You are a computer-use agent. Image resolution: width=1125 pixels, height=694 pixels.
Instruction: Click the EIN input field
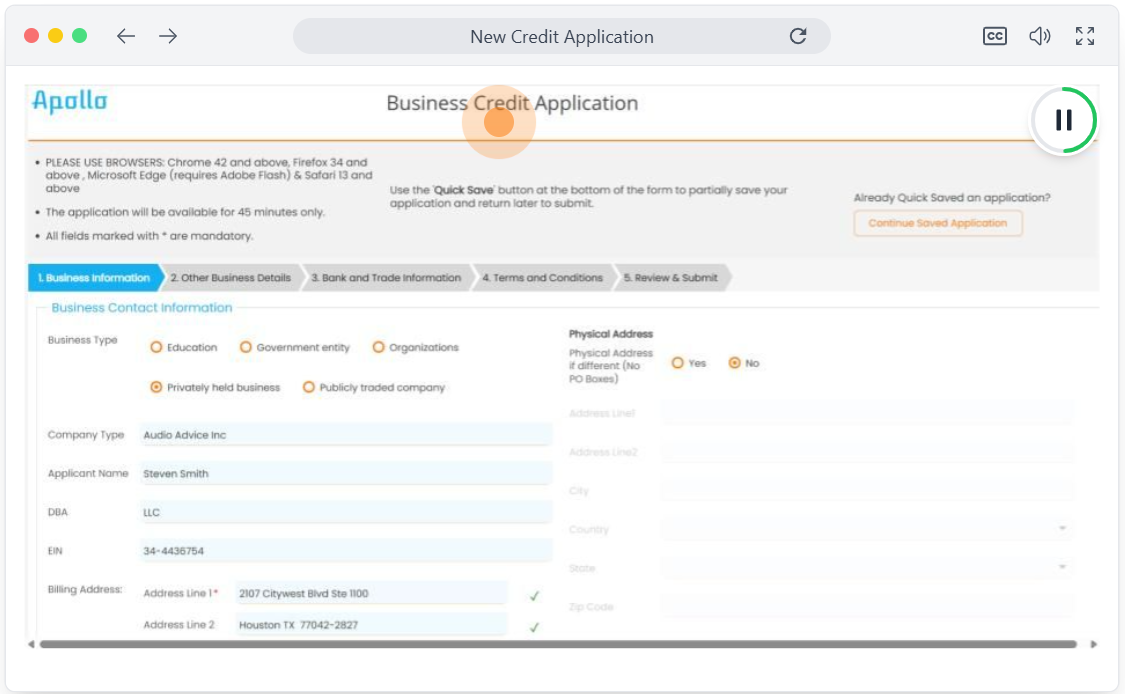[x=345, y=550]
